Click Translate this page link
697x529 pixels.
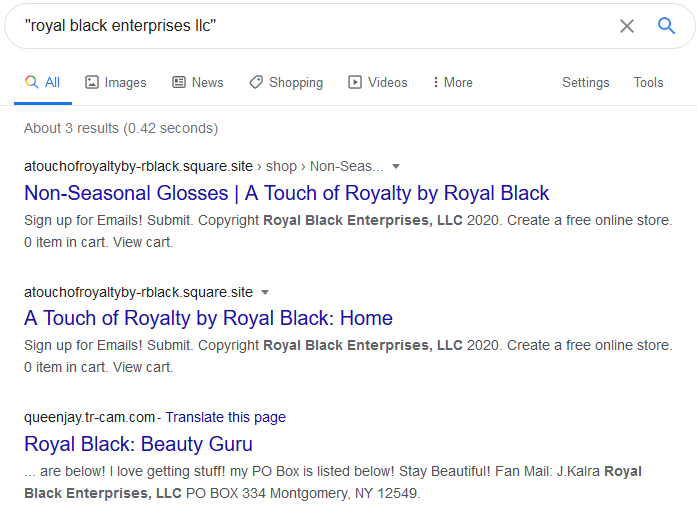point(225,417)
